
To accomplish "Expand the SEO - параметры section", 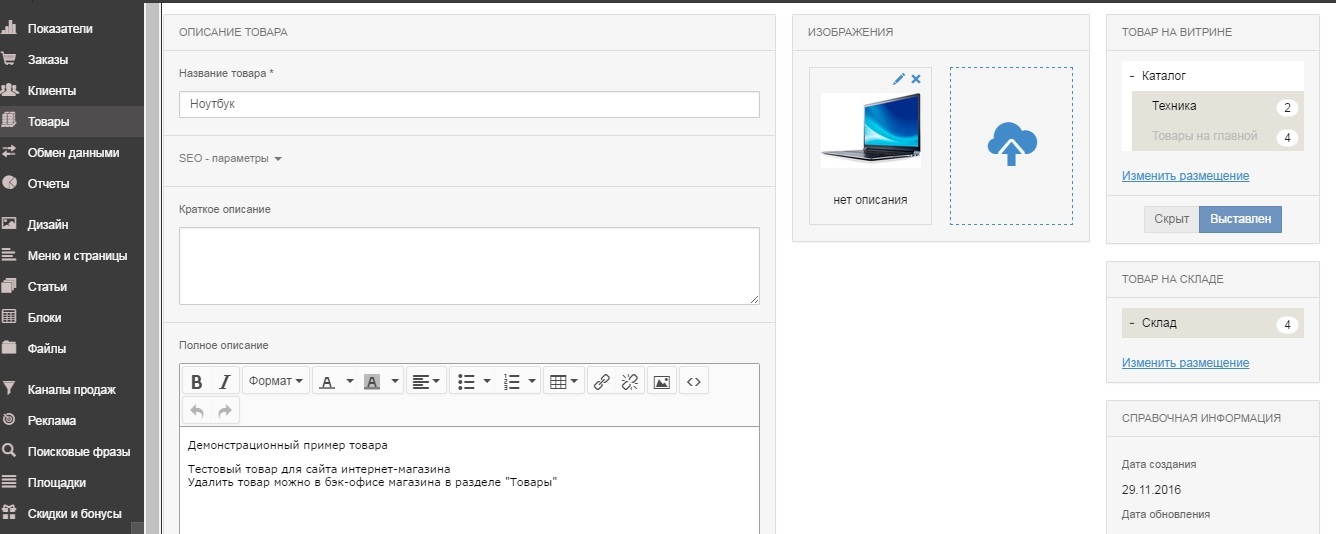I will point(231,159).
